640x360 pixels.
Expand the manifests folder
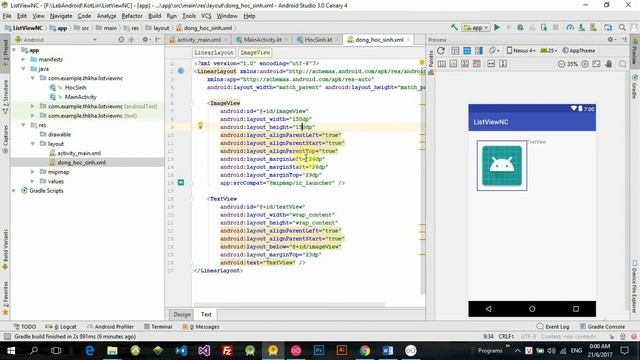[x=23, y=59]
